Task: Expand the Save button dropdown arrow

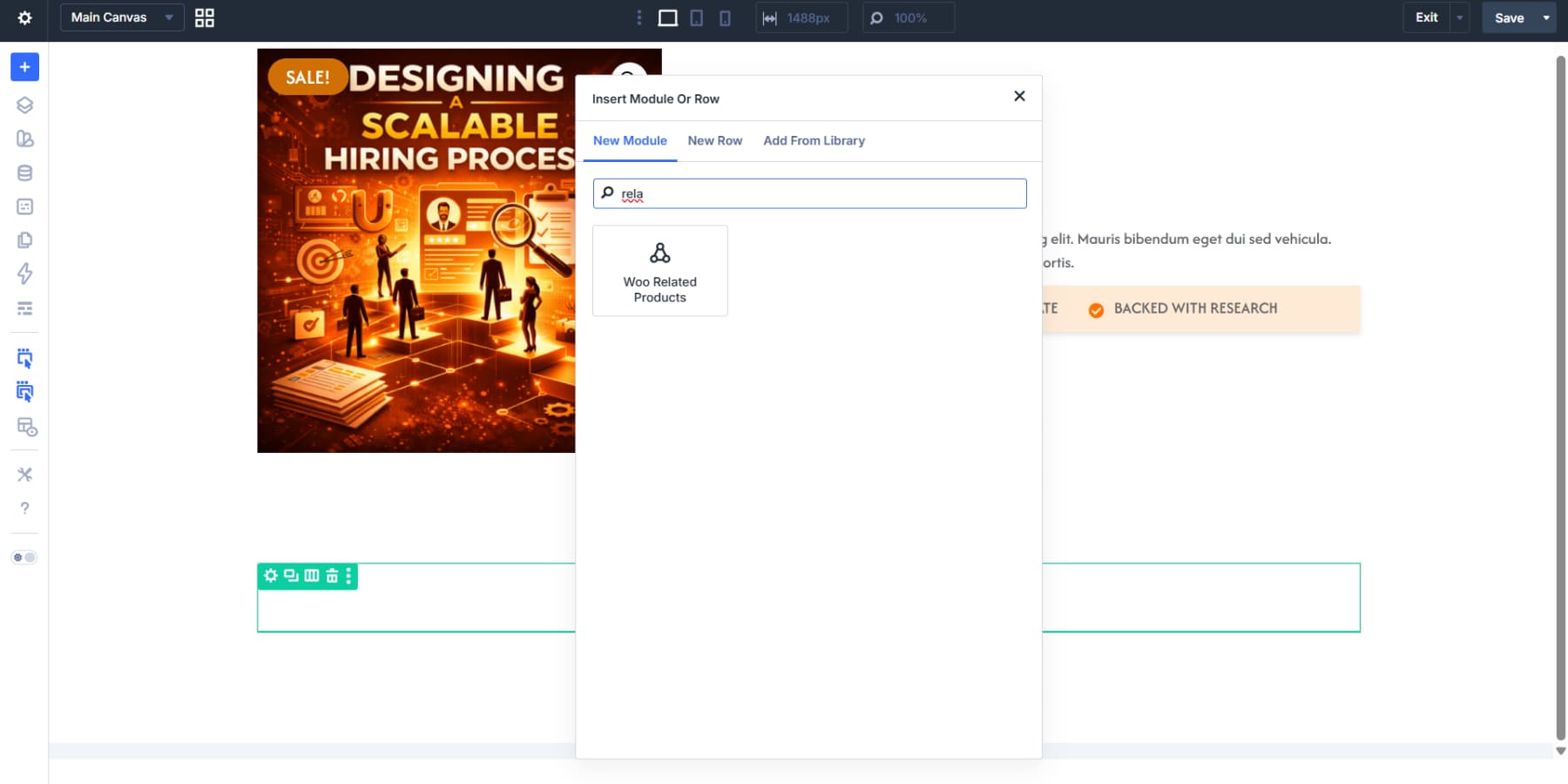Action: 1546,17
